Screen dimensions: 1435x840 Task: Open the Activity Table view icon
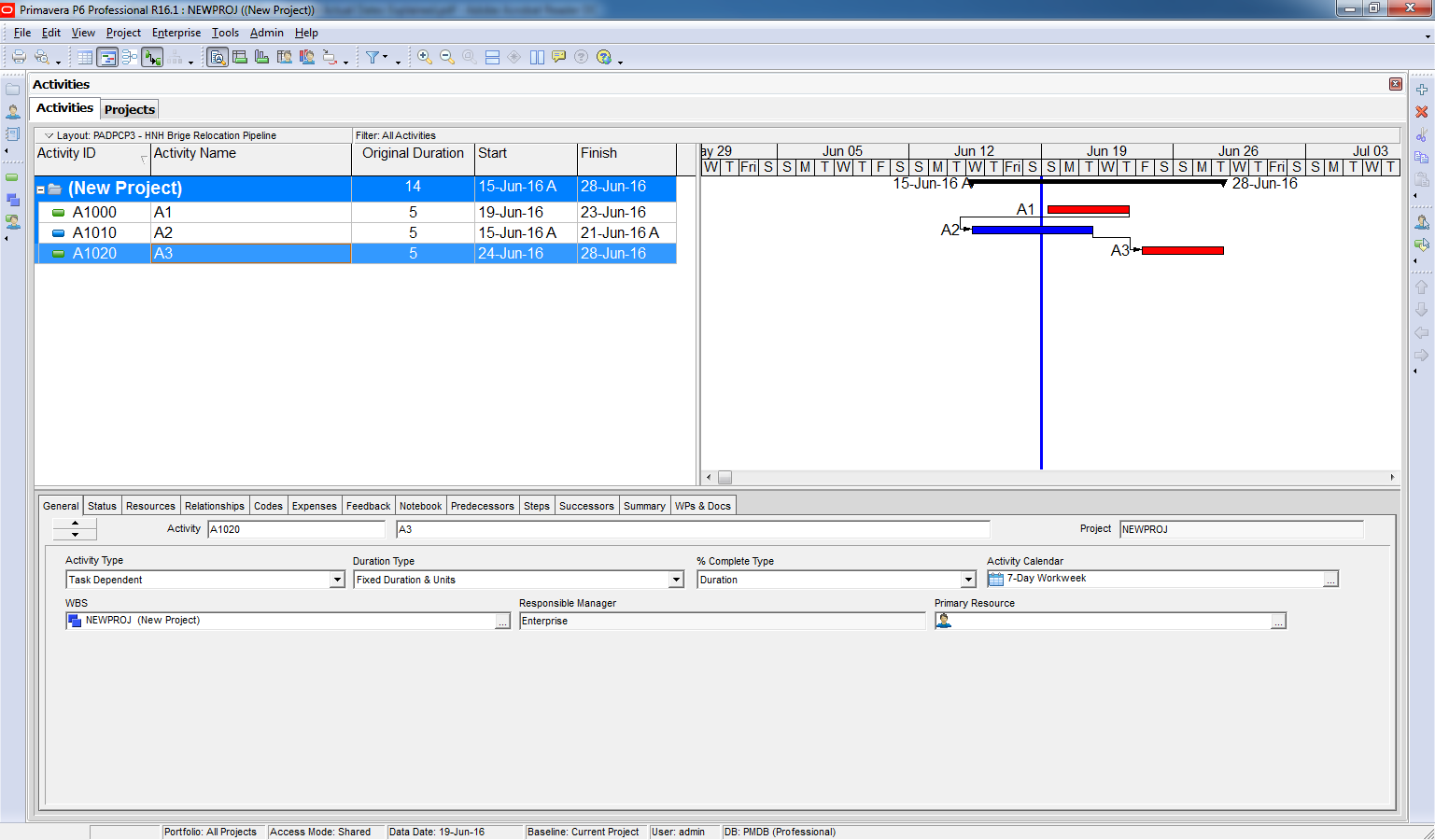[85, 57]
